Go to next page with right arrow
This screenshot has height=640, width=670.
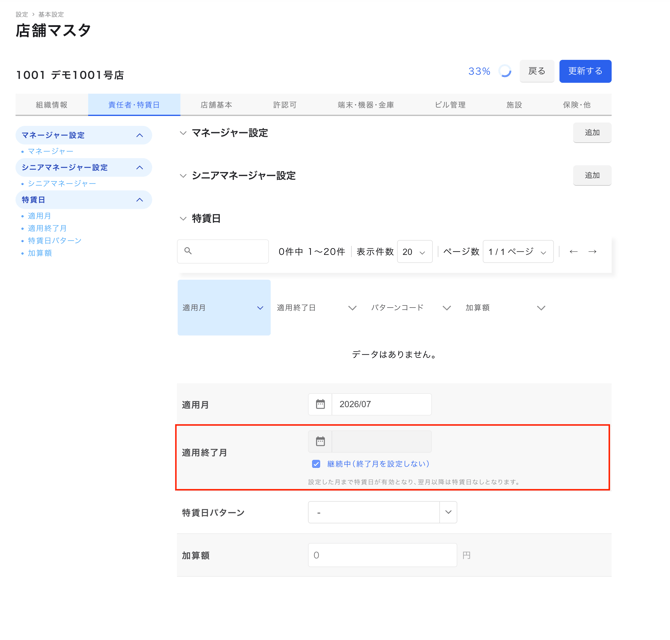592,252
